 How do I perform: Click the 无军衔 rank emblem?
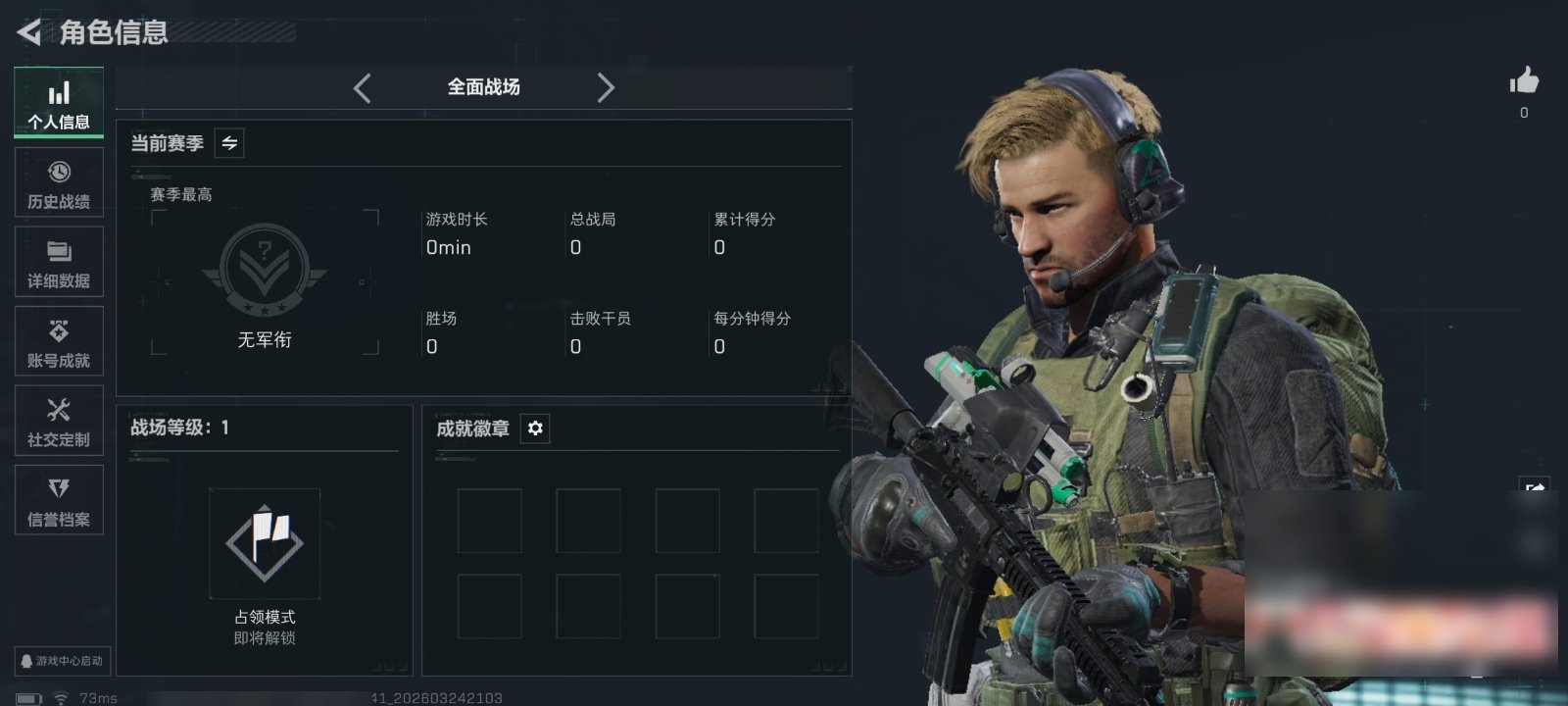pos(265,271)
